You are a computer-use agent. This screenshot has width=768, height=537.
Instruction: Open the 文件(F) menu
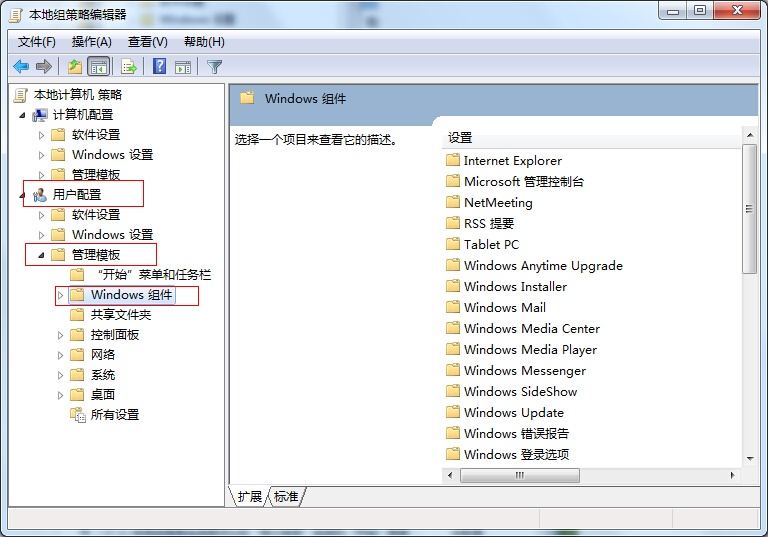[37, 42]
